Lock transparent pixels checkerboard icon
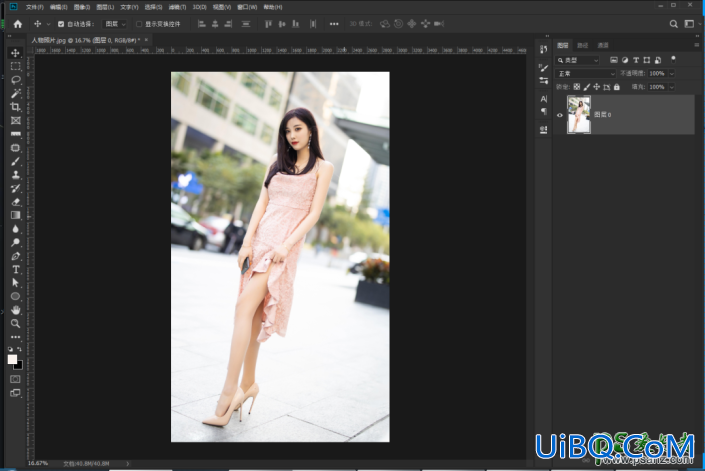Image resolution: width=705 pixels, height=471 pixels. pyautogui.click(x=577, y=87)
